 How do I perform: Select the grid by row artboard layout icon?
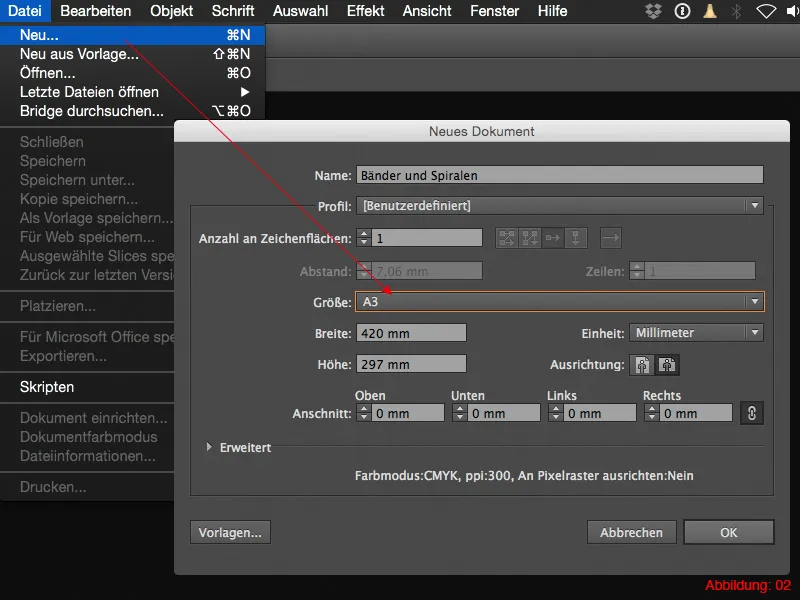click(507, 238)
